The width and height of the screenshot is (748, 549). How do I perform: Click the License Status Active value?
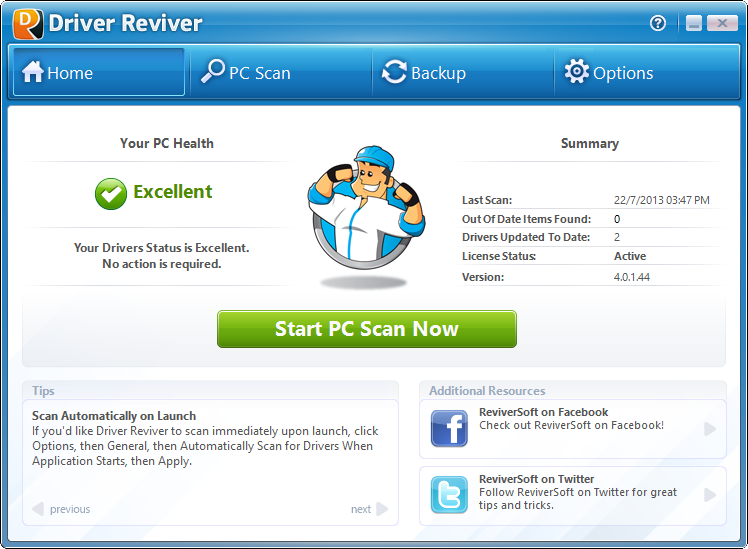630,256
